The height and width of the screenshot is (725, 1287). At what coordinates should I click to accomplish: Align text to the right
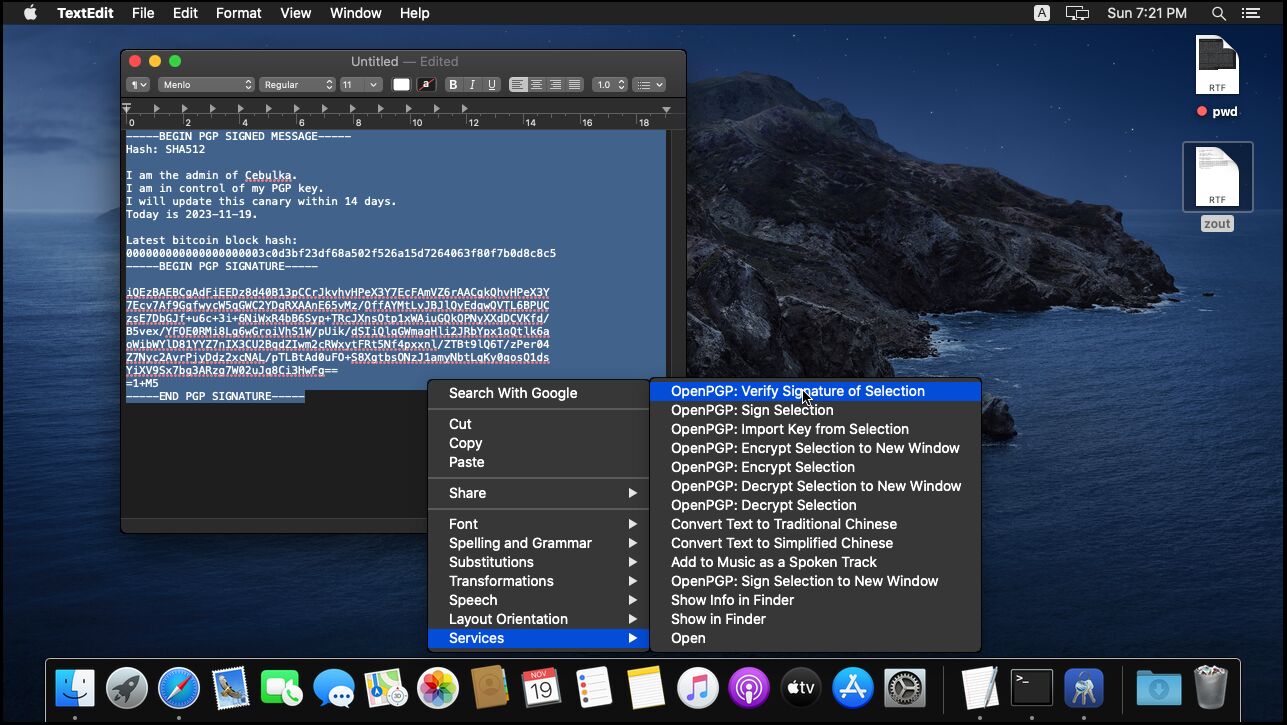[x=556, y=85]
